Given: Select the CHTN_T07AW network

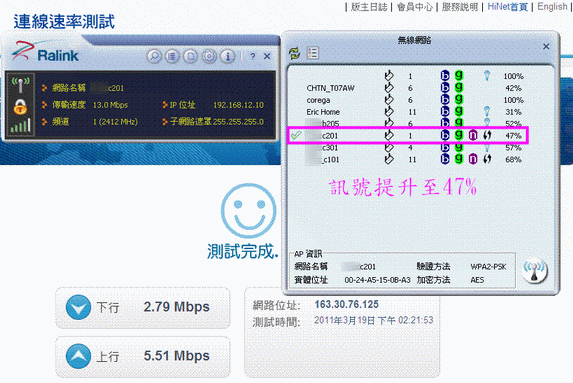Looking at the screenshot, I should pyautogui.click(x=406, y=88).
